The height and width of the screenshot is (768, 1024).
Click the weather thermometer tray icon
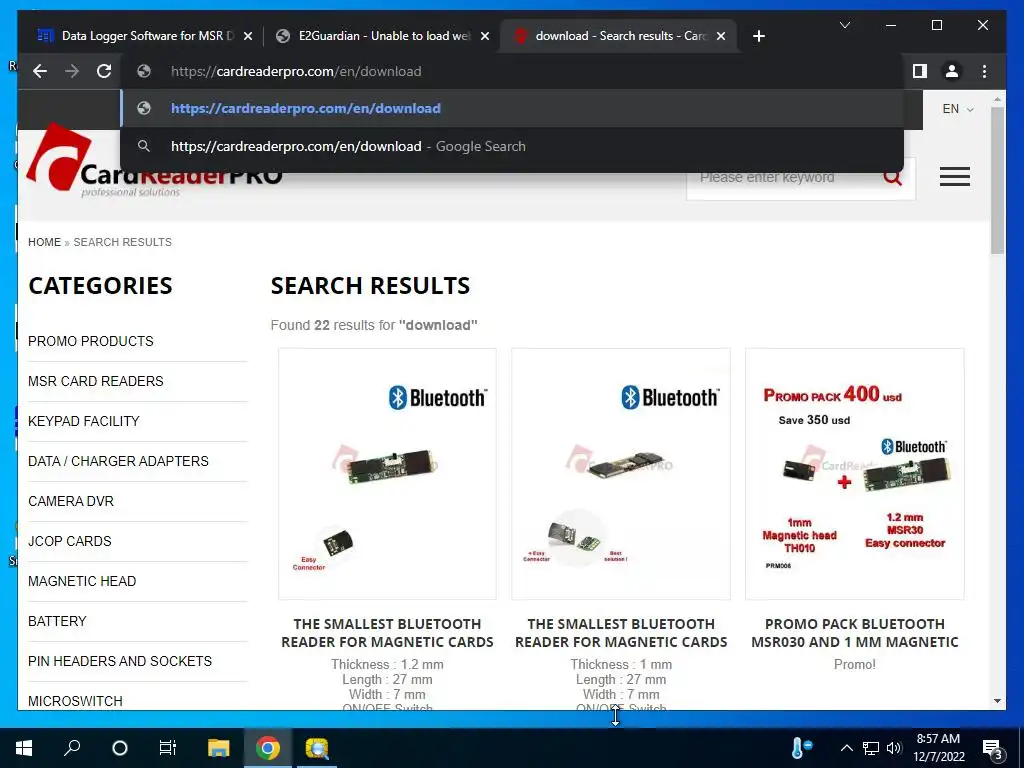pyautogui.click(x=801, y=748)
